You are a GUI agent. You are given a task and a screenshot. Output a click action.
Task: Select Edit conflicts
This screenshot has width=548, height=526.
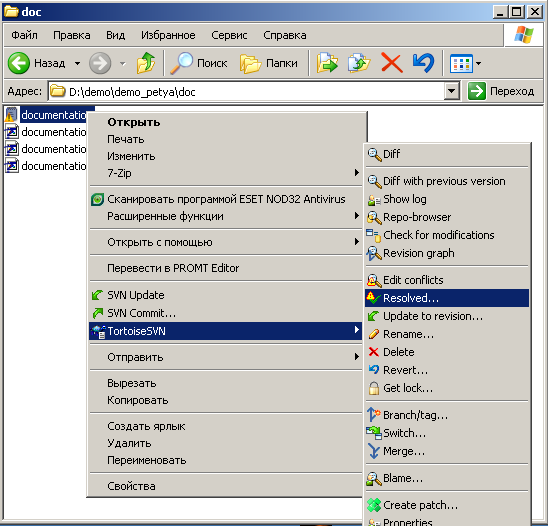pyautogui.click(x=447, y=280)
